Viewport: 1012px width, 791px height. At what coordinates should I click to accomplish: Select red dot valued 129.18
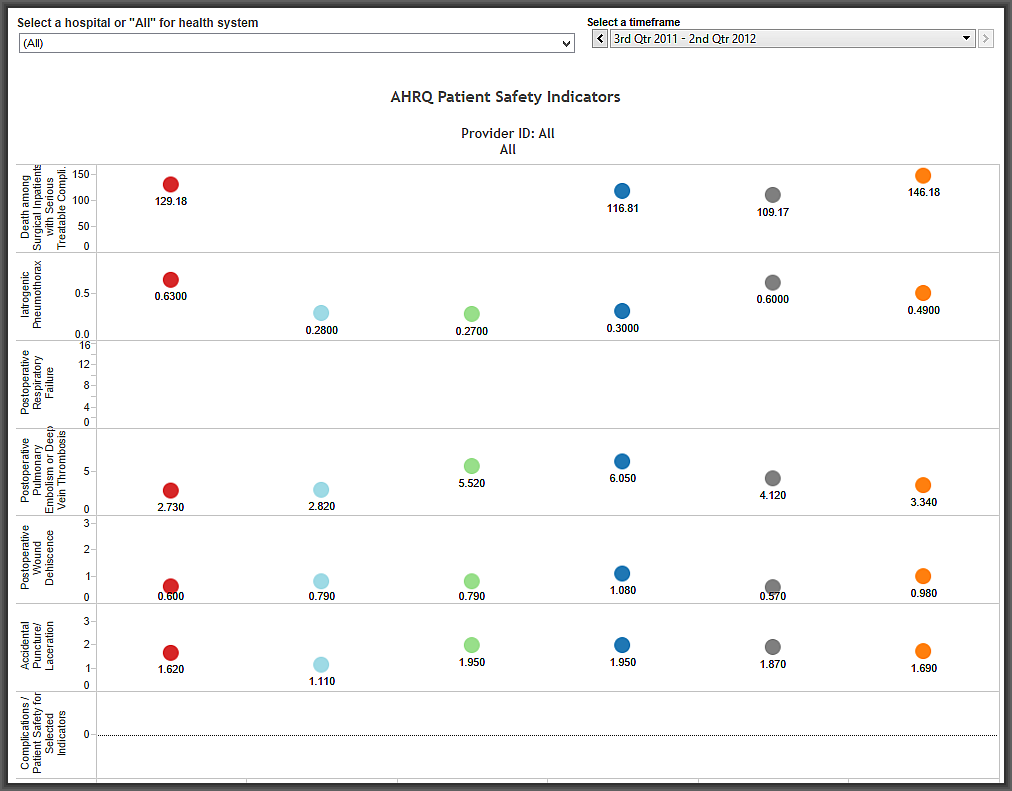click(170, 185)
